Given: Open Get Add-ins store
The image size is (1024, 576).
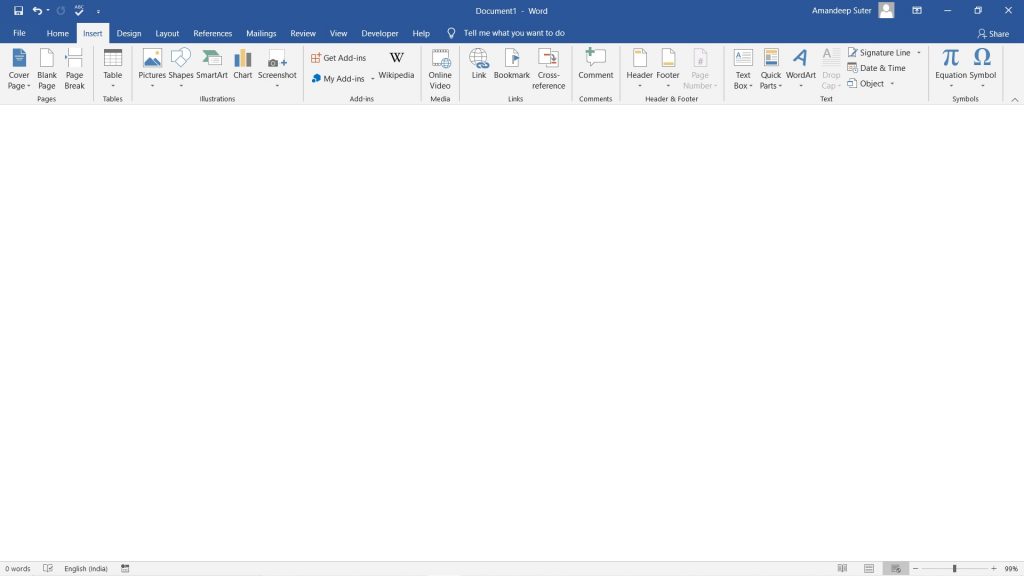Looking at the screenshot, I should click(x=338, y=57).
